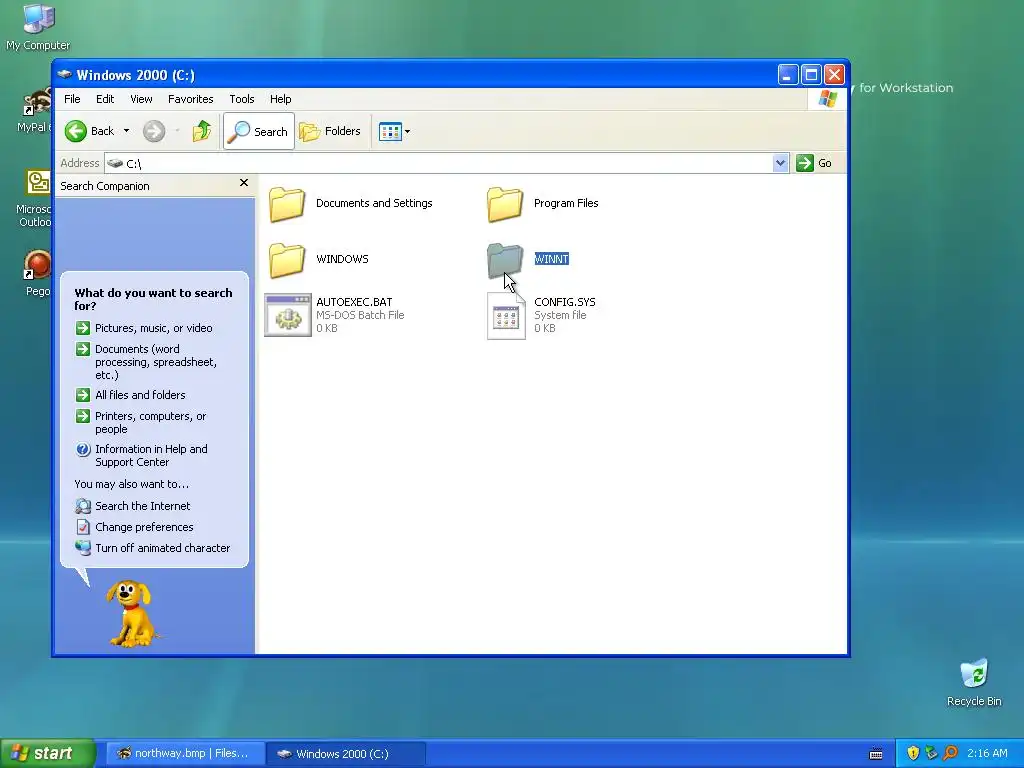Choose All files and folders search
Screen dimensions: 1024x768
[140, 395]
